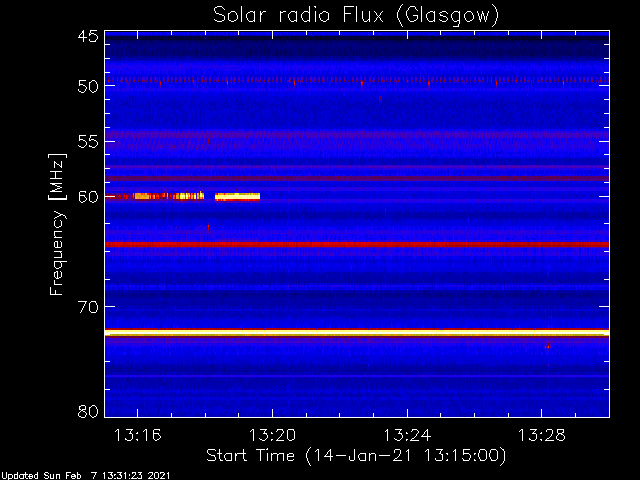Click the 60 MHz axis tick label
Image resolution: width=640 pixels, height=480 pixels.
(88, 197)
